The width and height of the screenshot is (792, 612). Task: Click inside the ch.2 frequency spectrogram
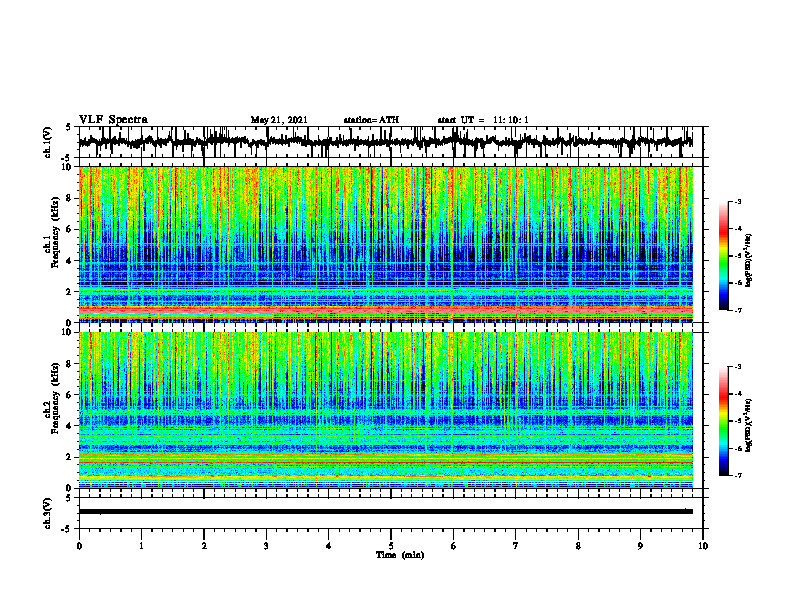385,410
